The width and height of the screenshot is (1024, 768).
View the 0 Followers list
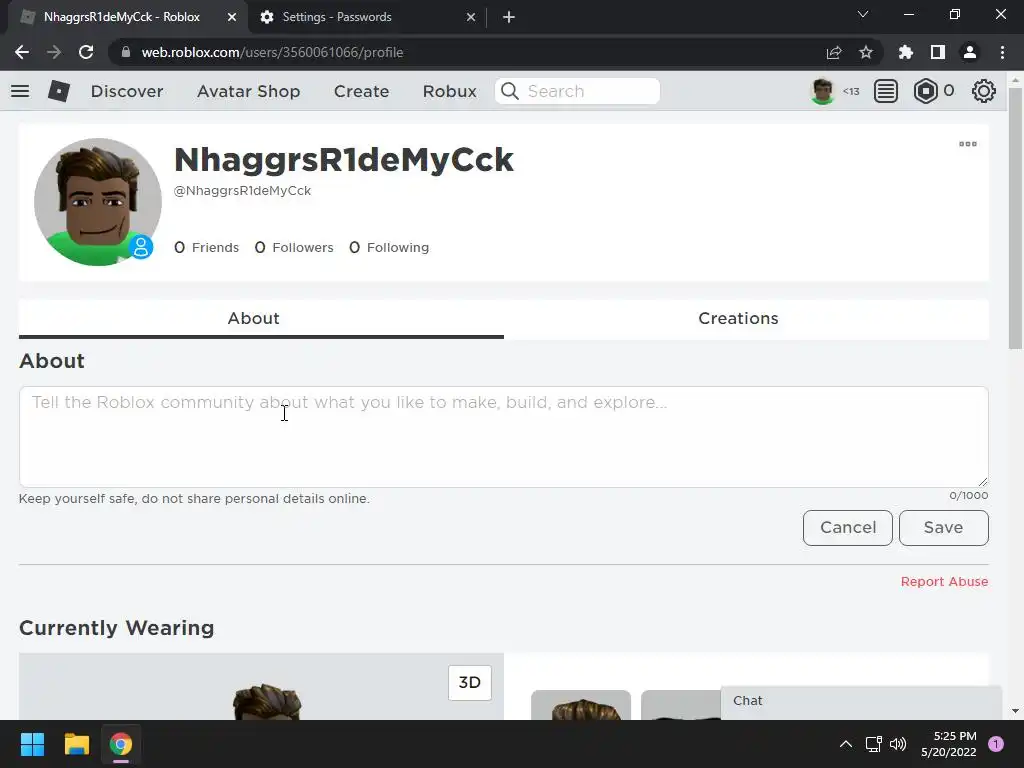click(294, 248)
